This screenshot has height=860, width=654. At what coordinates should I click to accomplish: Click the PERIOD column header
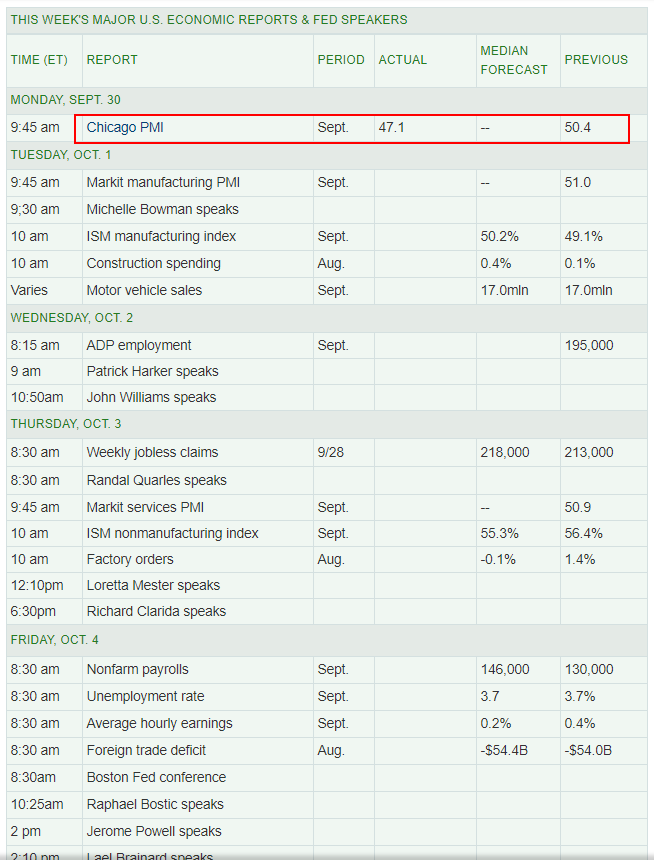(x=341, y=60)
